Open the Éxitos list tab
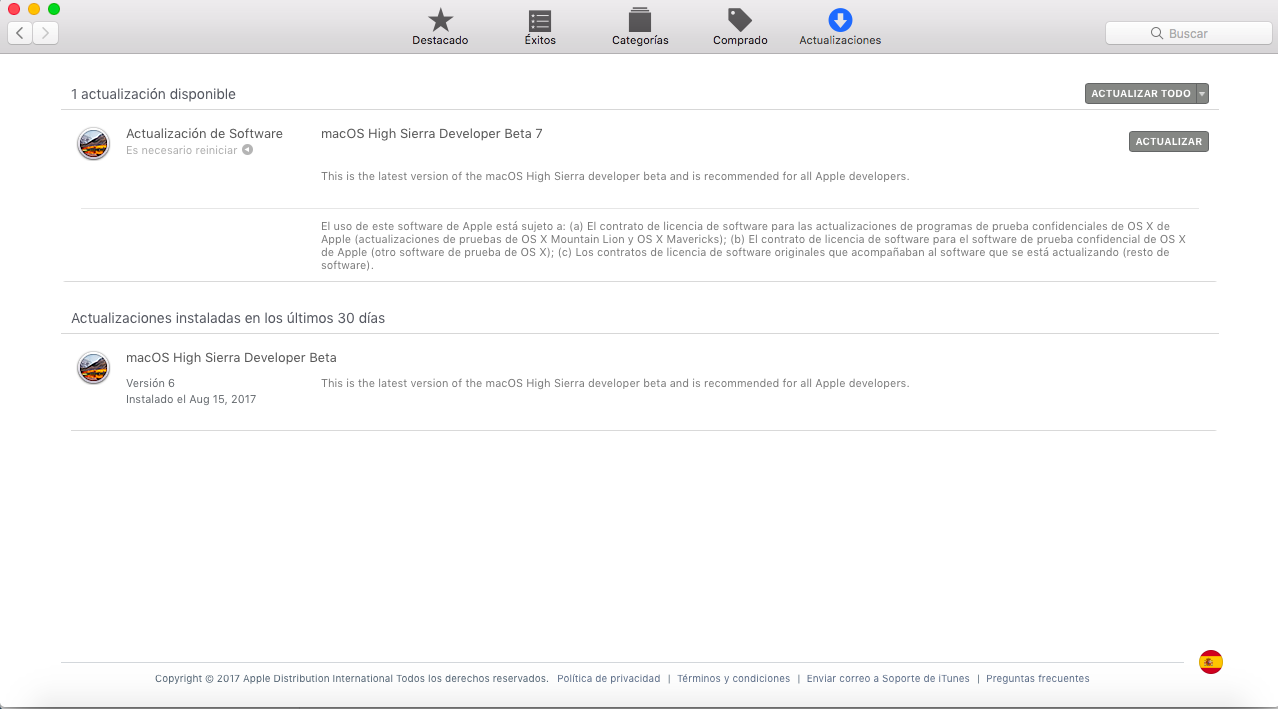This screenshot has height=709, width=1278. [540, 27]
